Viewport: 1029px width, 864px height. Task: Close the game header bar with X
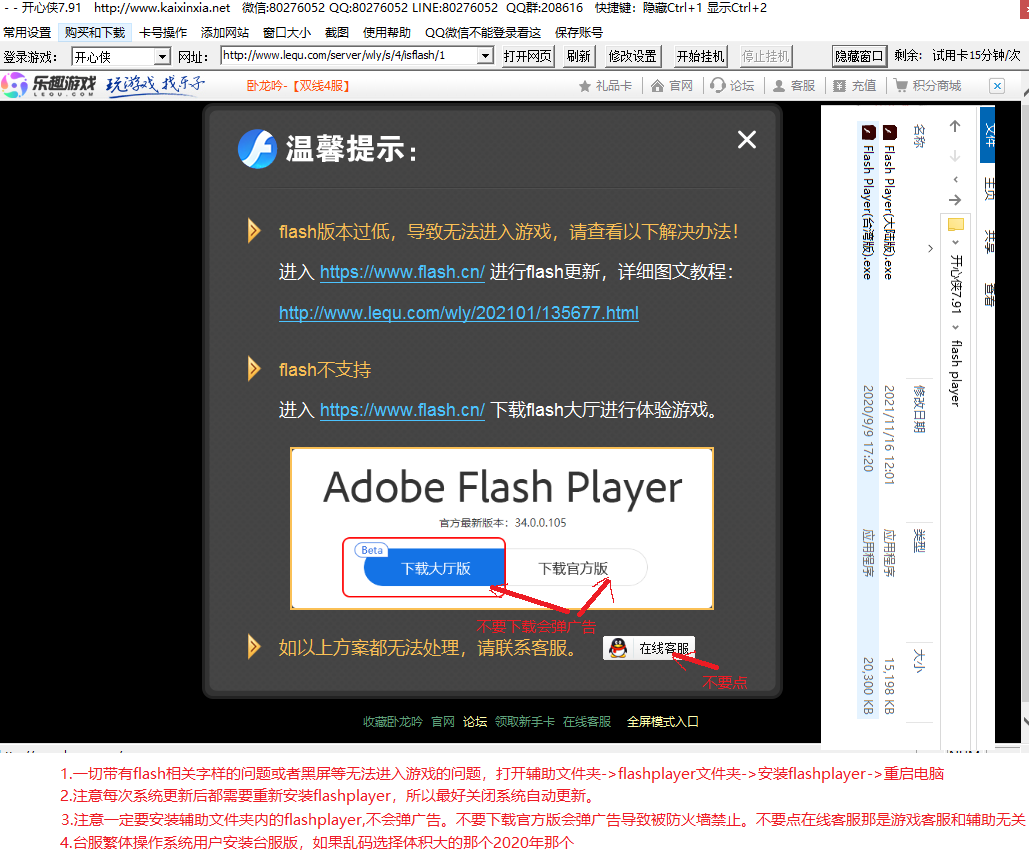997,86
